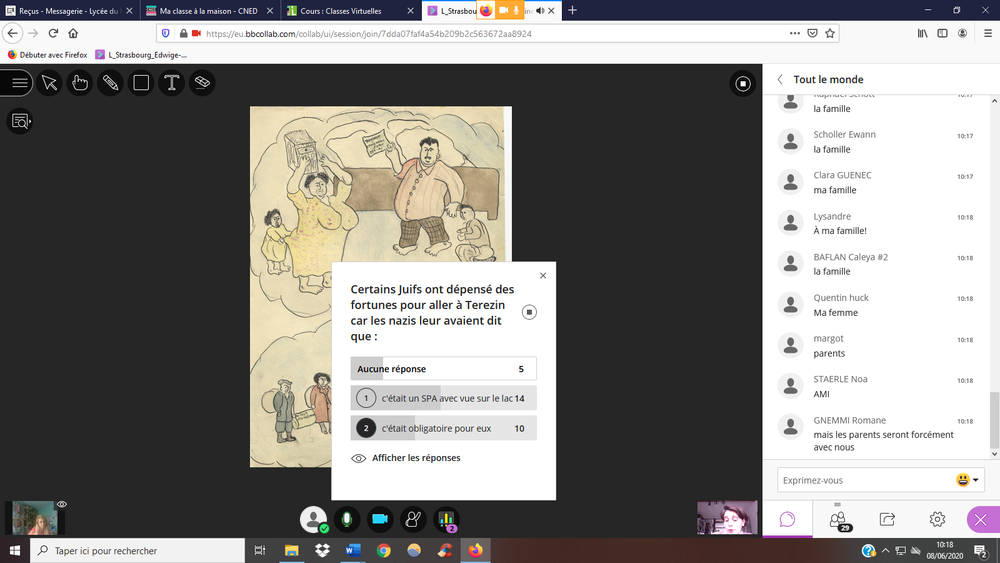Open the Windows notification center
The height and width of the screenshot is (563, 1000).
coord(981,550)
